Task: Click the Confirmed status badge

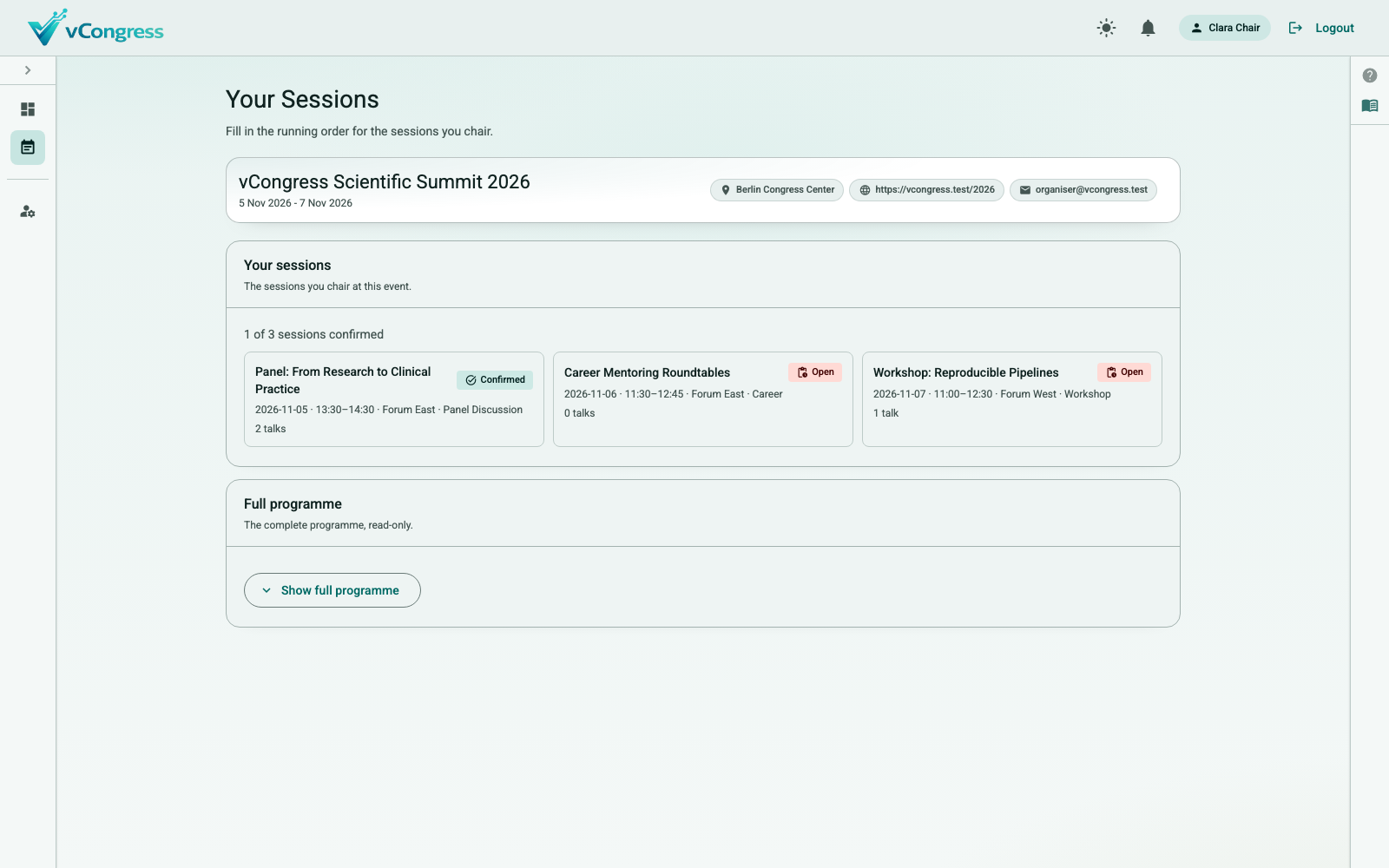Action: (x=495, y=380)
